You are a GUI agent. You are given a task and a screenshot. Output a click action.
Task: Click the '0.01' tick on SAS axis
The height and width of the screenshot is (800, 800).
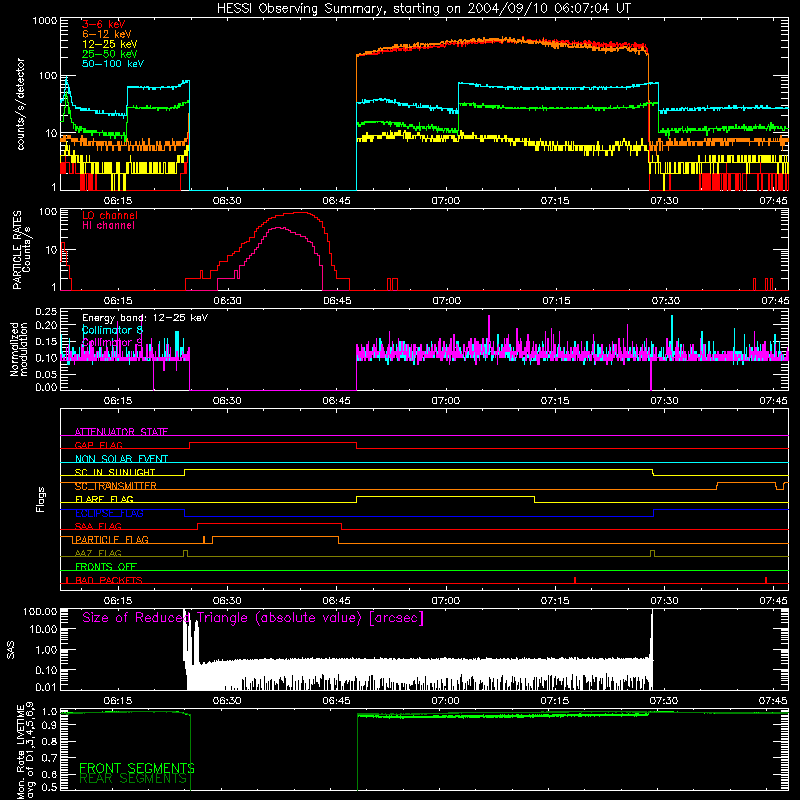(x=46, y=687)
